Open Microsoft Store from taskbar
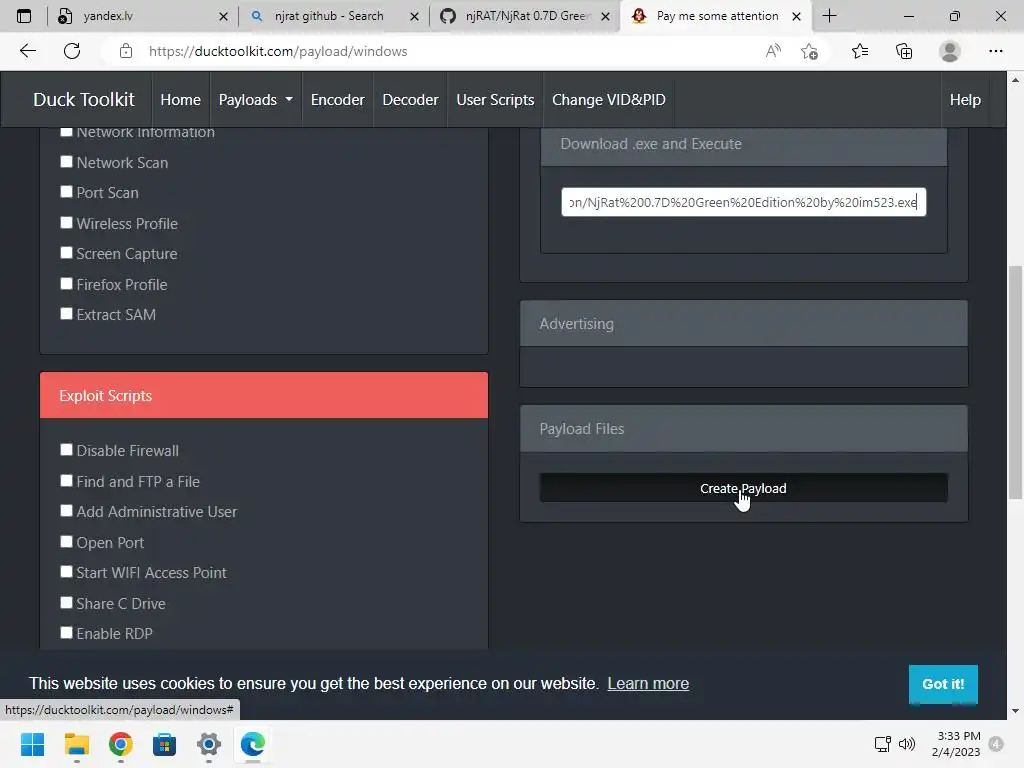1024x768 pixels. [x=165, y=744]
